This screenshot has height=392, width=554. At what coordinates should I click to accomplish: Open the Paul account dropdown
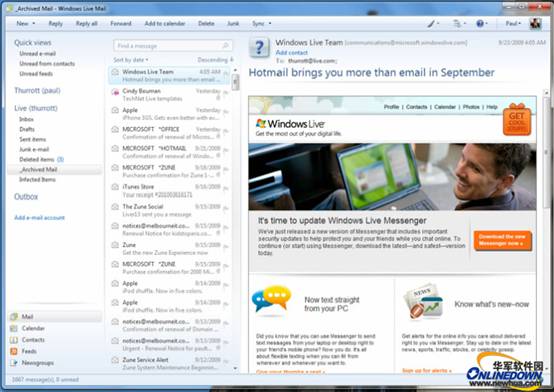click(513, 24)
